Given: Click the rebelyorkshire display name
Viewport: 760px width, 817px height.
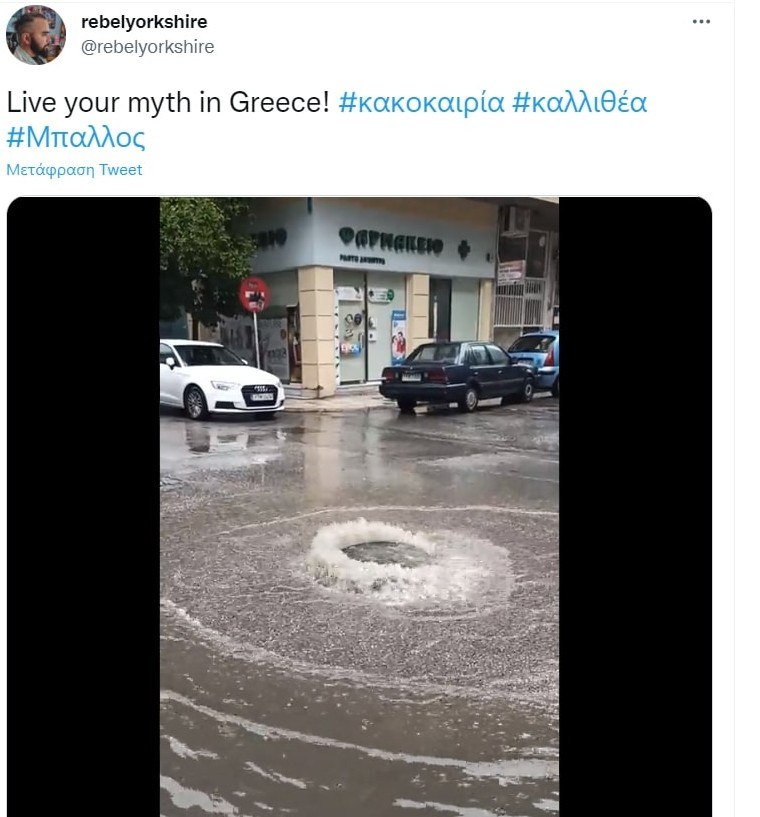Looking at the screenshot, I should [x=144, y=21].
